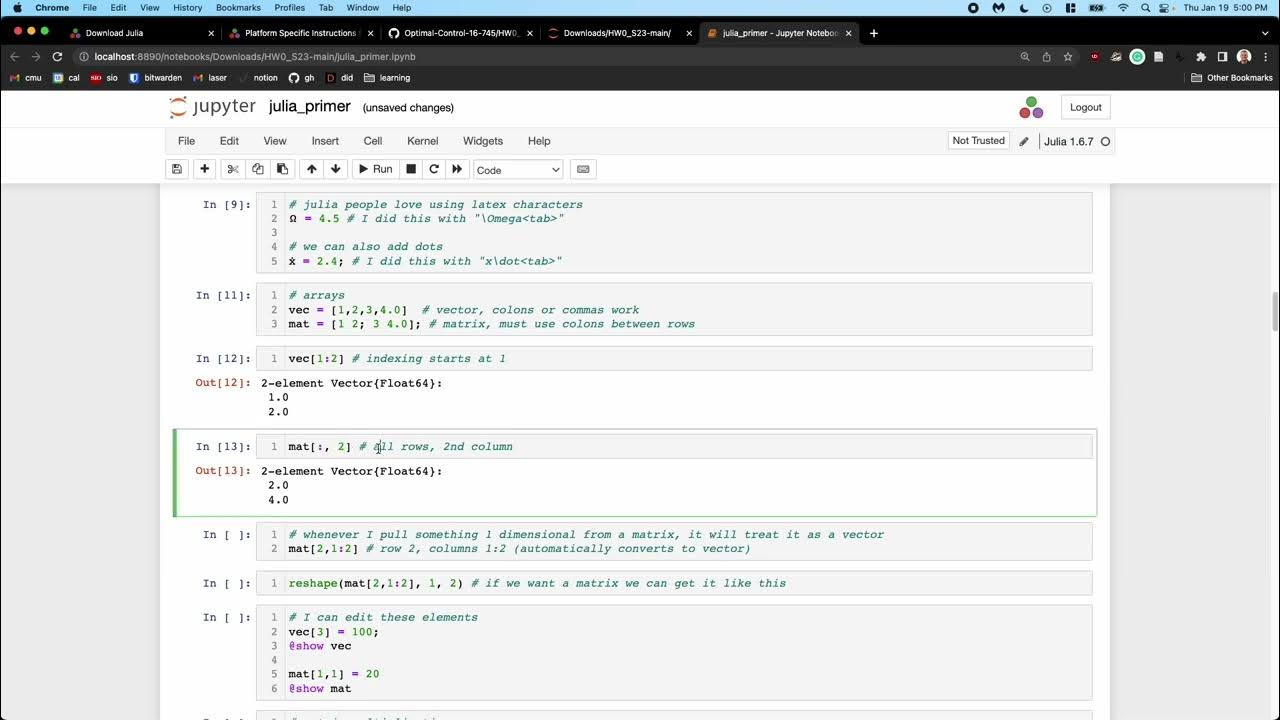Restart the kernel with the circular arrow icon
Viewport: 1280px width, 720px height.
(434, 169)
